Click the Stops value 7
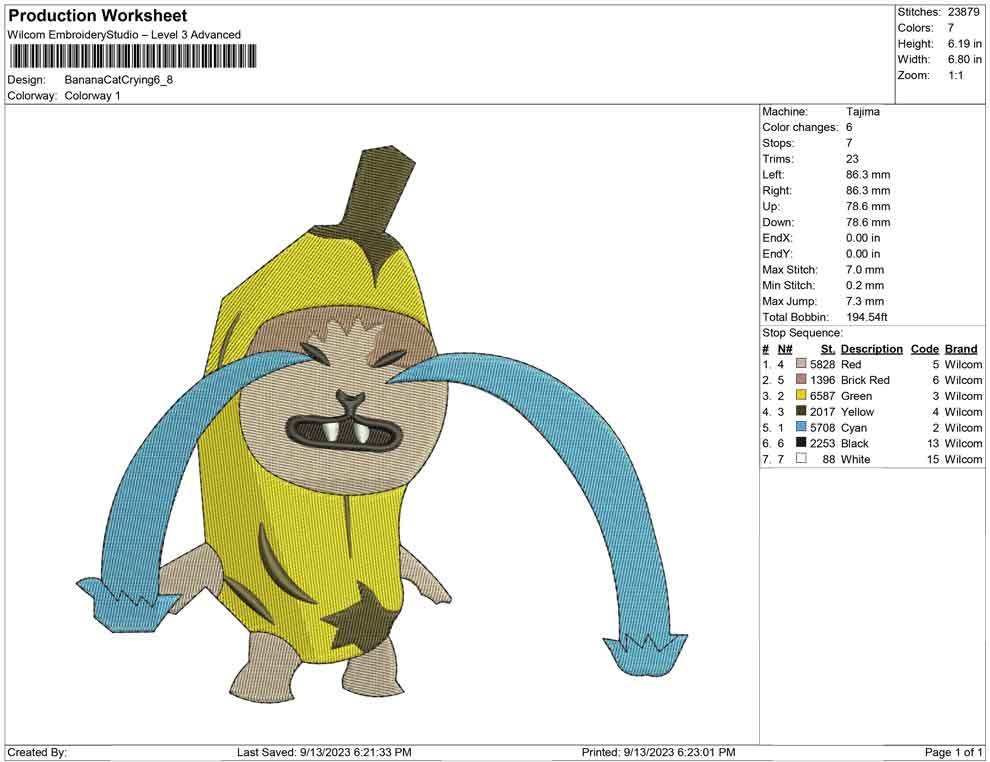This screenshot has width=990, height=762. (849, 143)
